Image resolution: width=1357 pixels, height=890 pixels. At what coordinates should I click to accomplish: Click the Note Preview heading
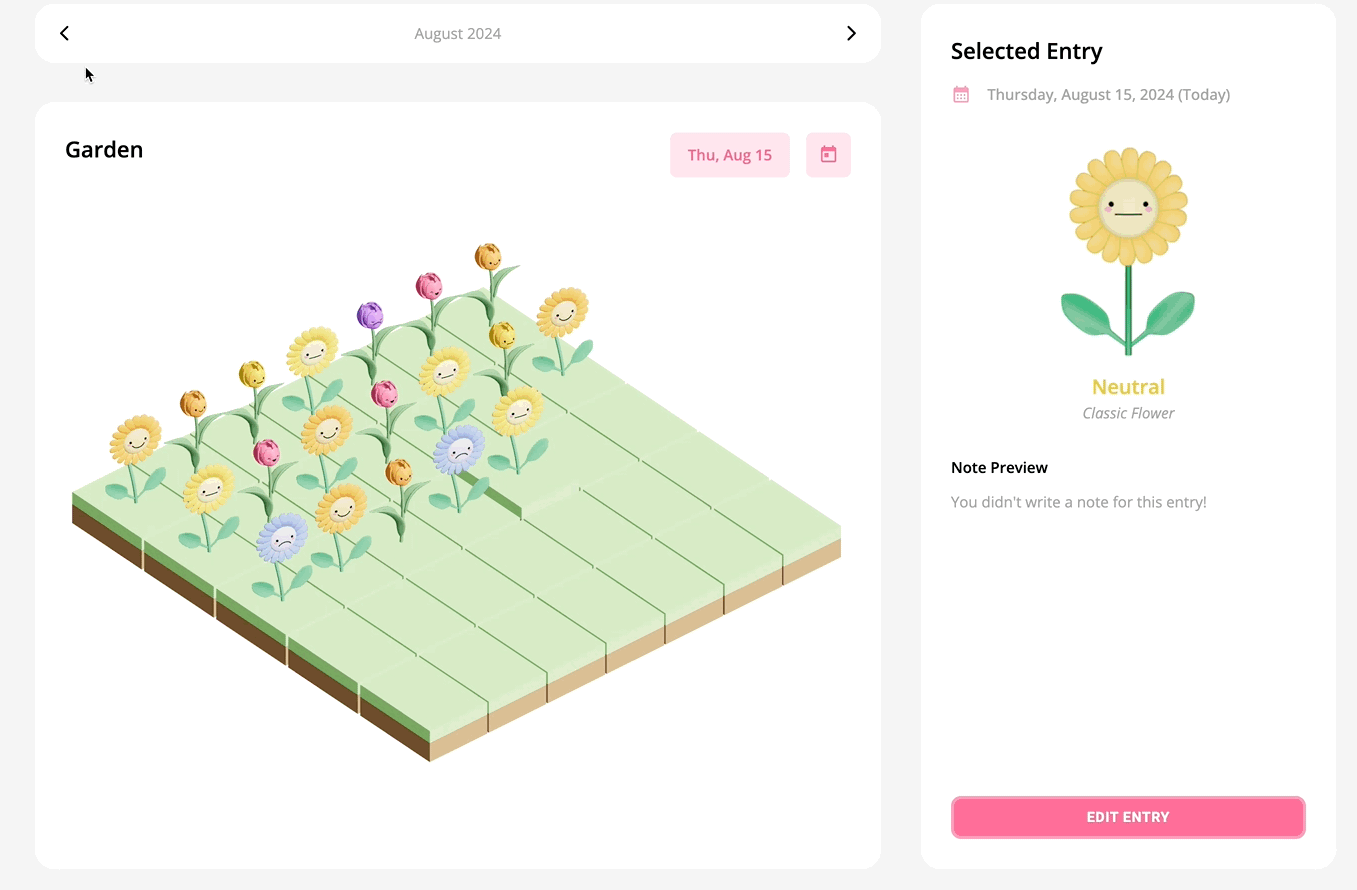click(x=999, y=468)
